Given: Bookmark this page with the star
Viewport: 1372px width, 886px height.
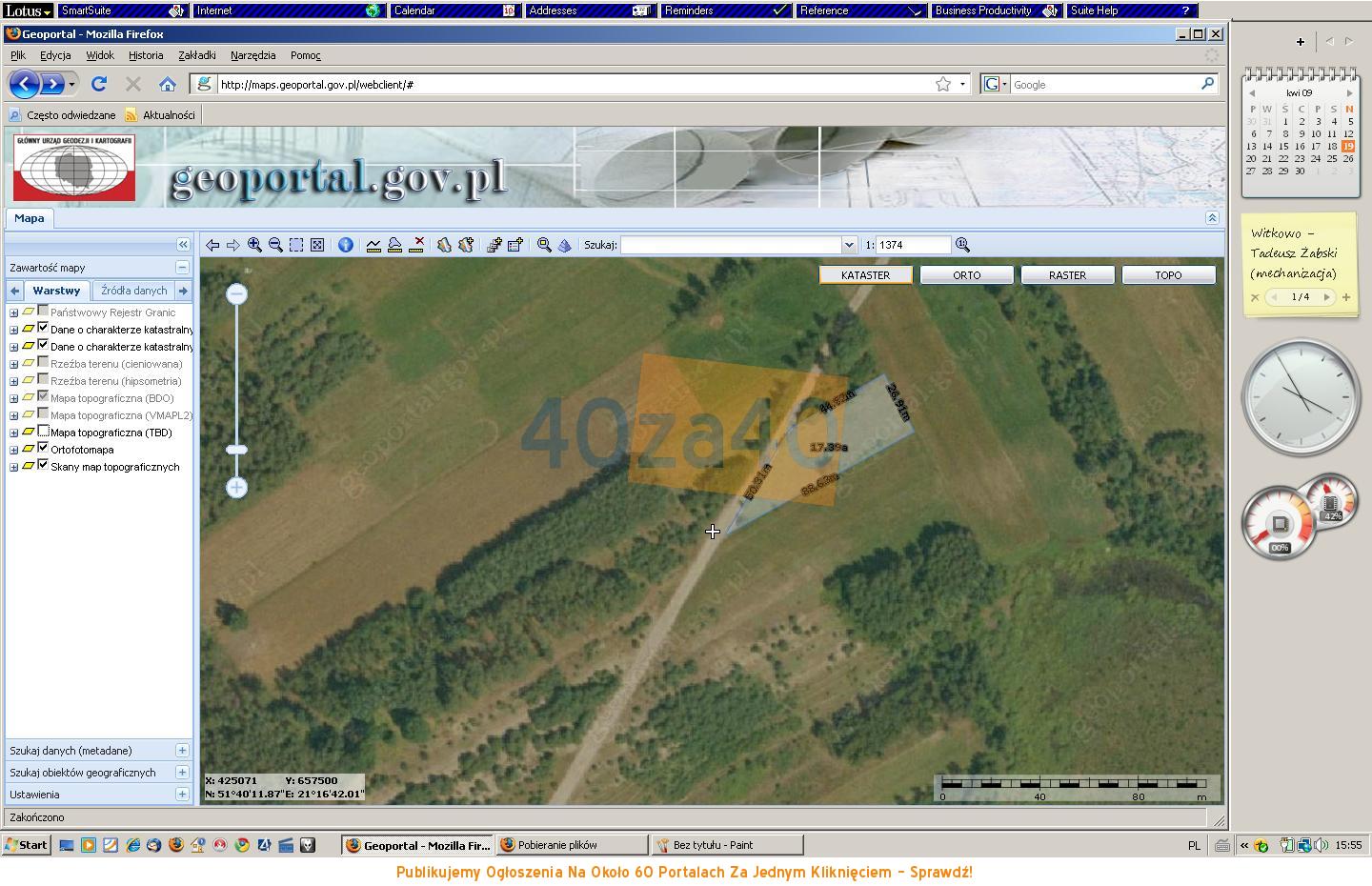Looking at the screenshot, I should click(943, 84).
